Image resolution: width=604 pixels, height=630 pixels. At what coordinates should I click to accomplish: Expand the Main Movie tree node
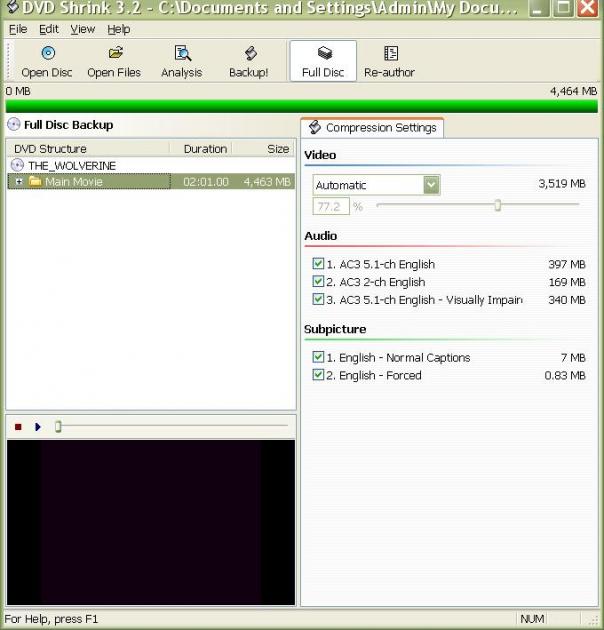(x=19, y=182)
